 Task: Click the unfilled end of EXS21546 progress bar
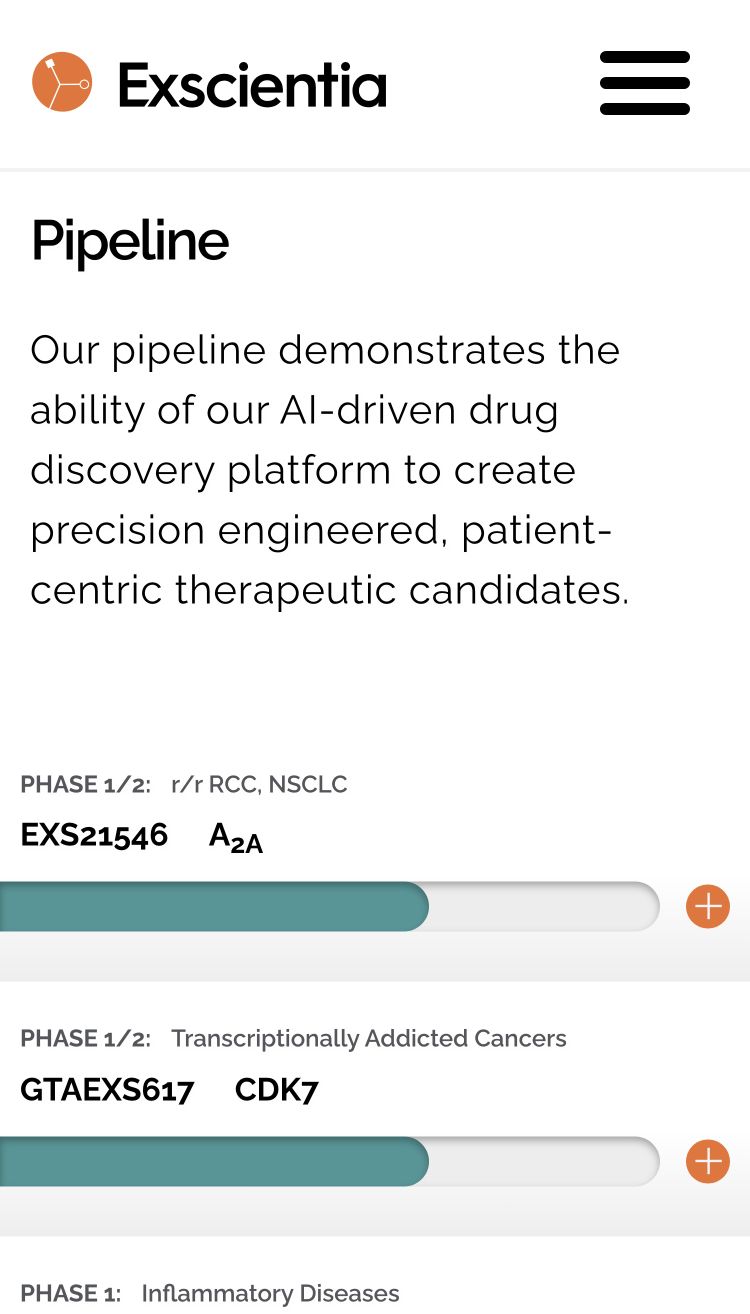point(545,907)
